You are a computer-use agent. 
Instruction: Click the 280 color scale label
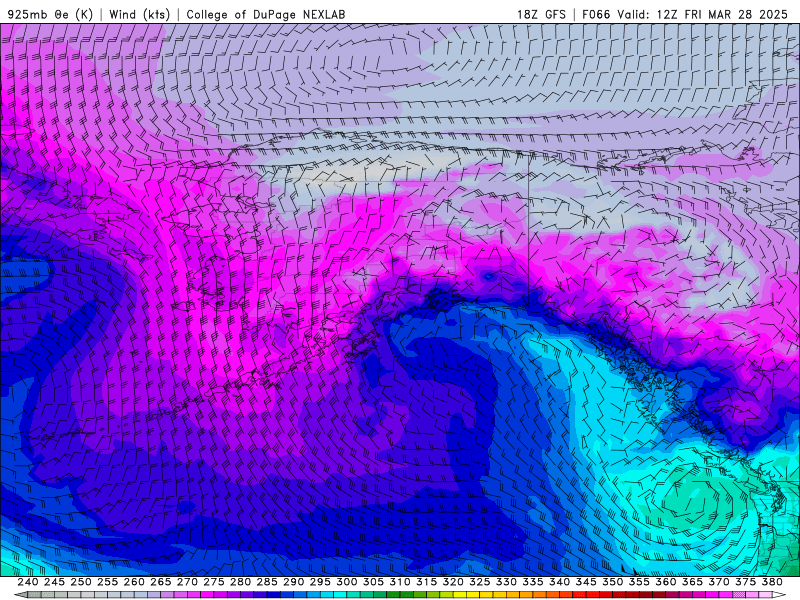coord(240,582)
